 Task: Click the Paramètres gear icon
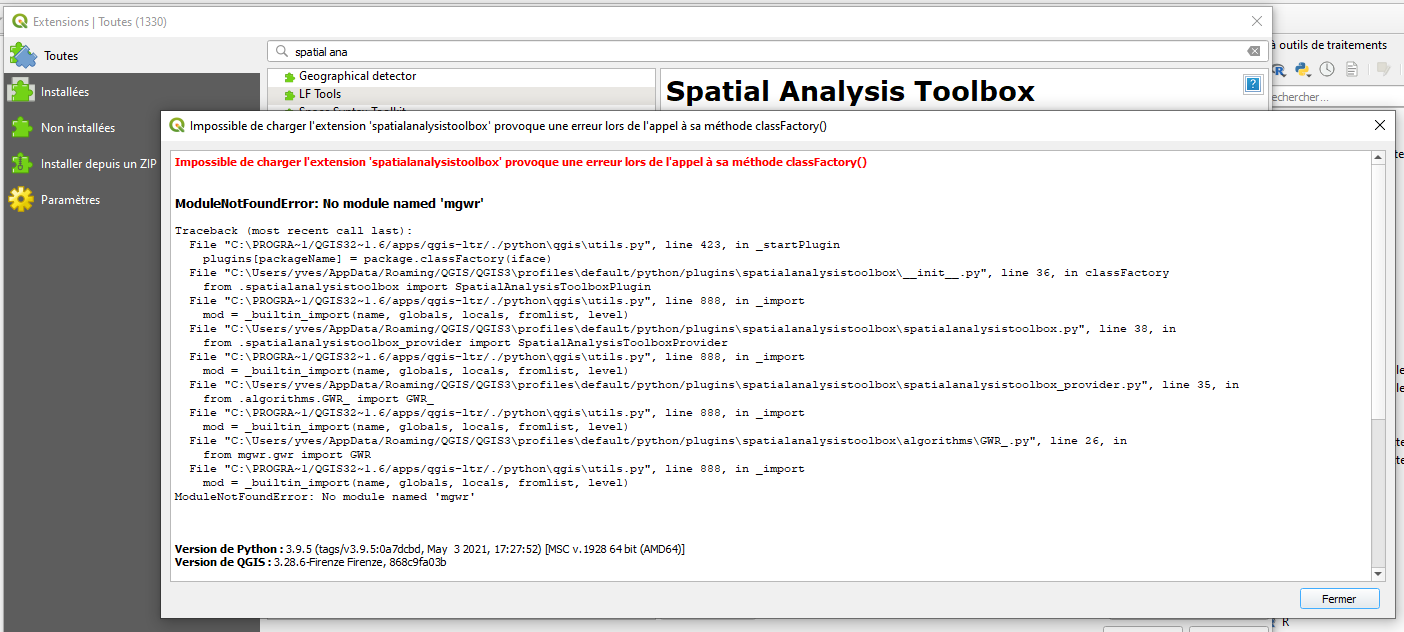[21, 199]
